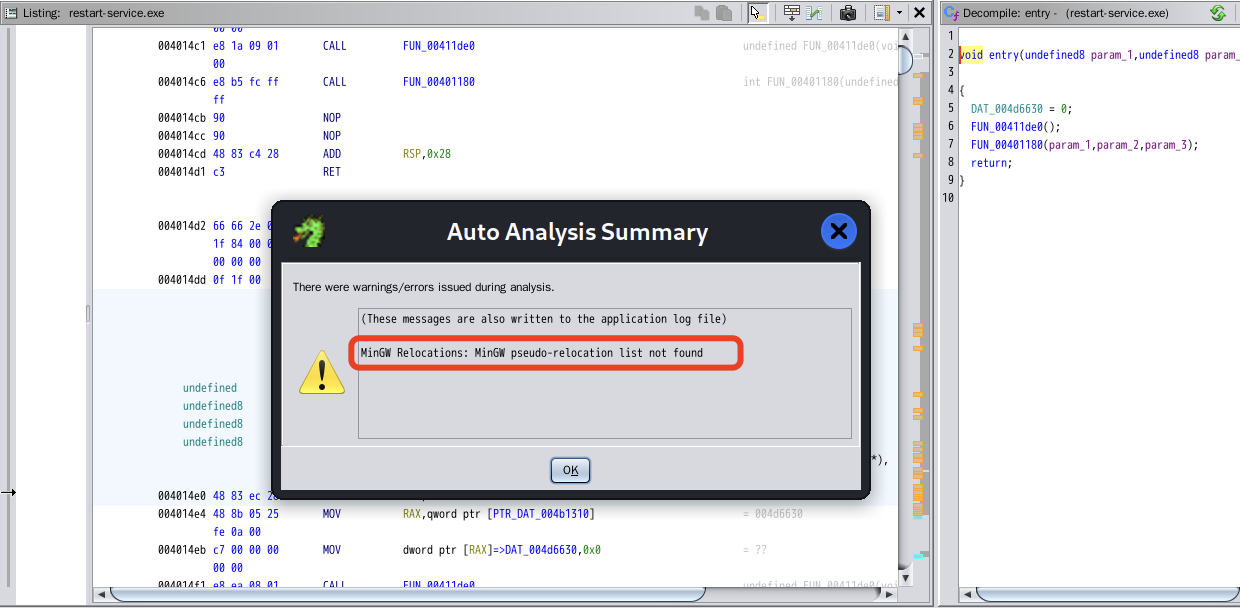Image resolution: width=1240 pixels, height=608 pixels.
Task: Click FUN_00401180 call in decompiler
Action: click(1006, 145)
